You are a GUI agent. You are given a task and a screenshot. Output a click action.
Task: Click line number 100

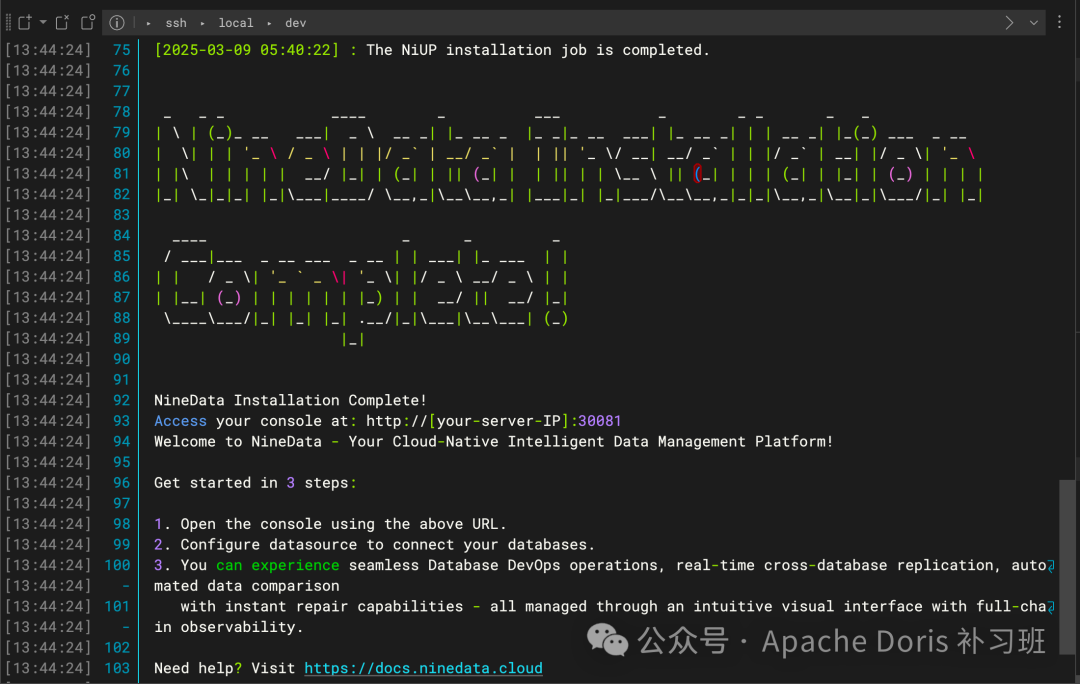click(x=117, y=565)
